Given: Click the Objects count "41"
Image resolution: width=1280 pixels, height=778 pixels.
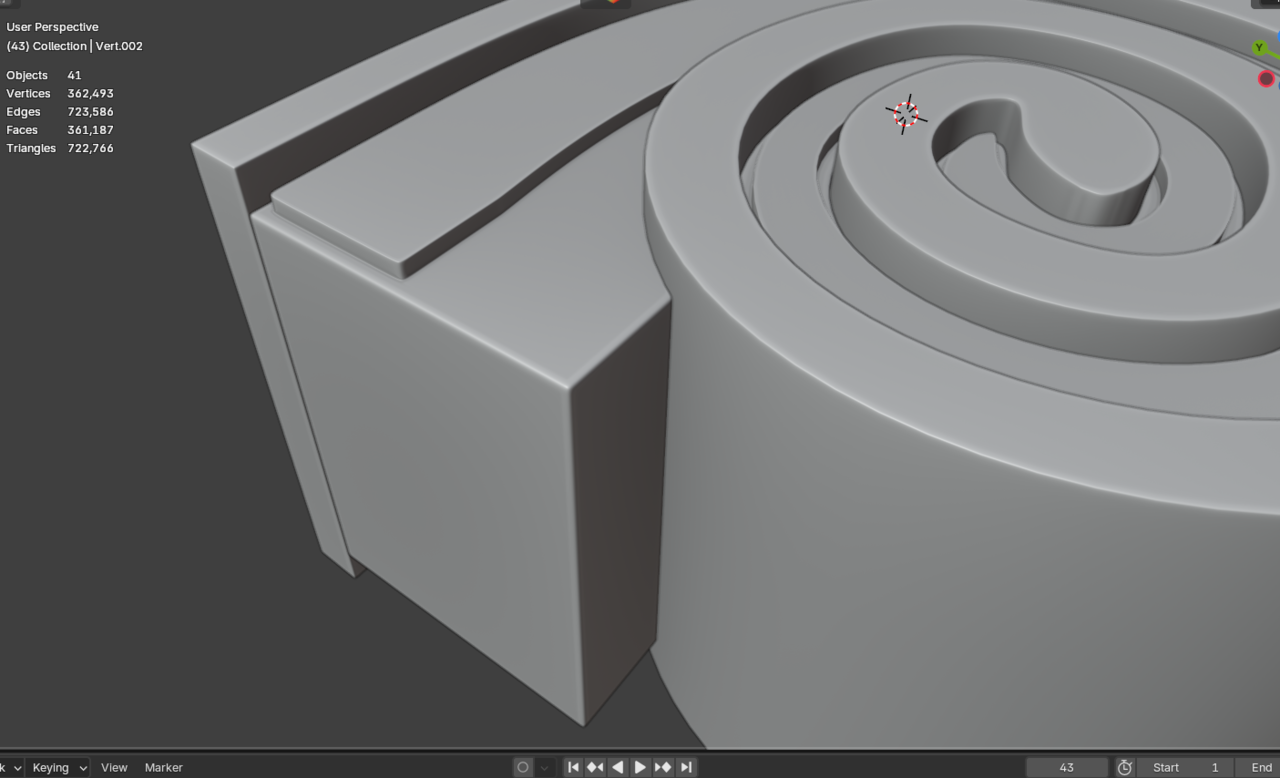Looking at the screenshot, I should (x=74, y=75).
